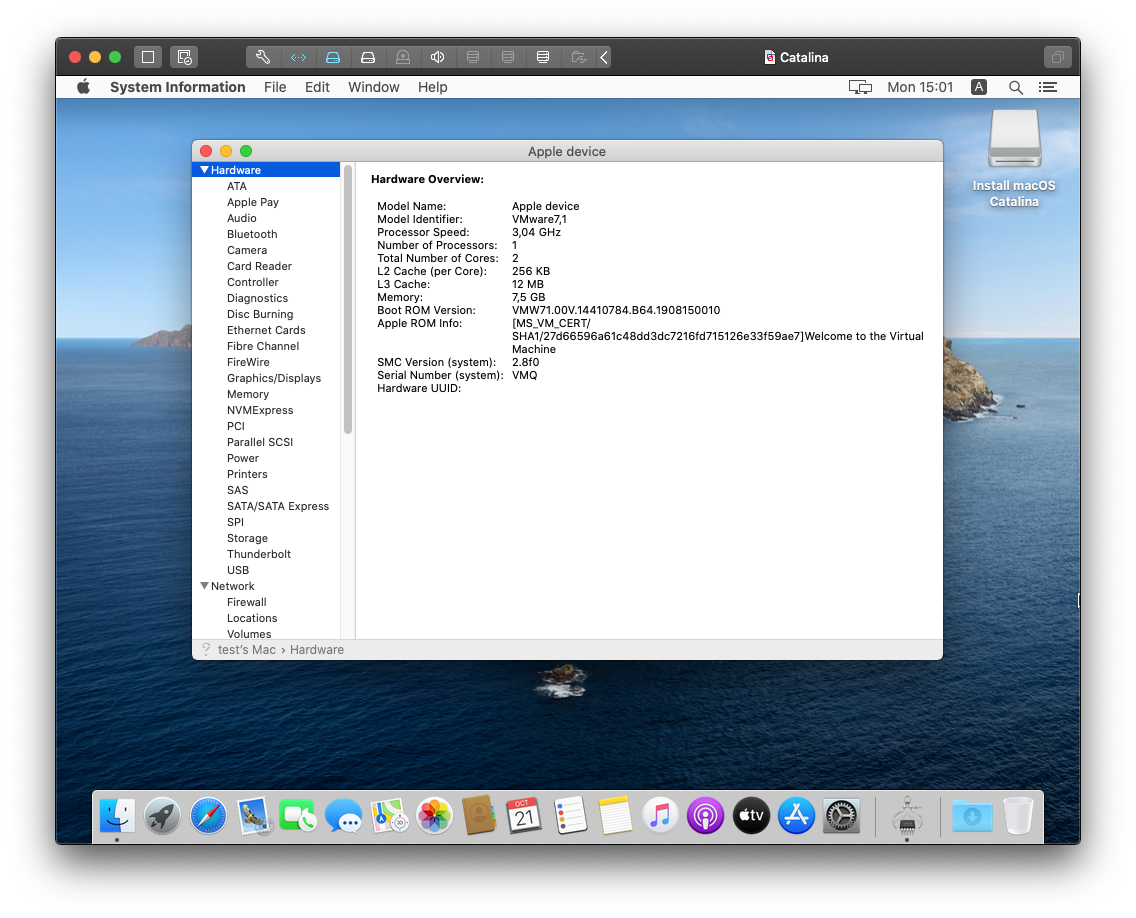Click the sound speaker icon in VMware toolbar
This screenshot has width=1136, height=918.
(x=438, y=57)
